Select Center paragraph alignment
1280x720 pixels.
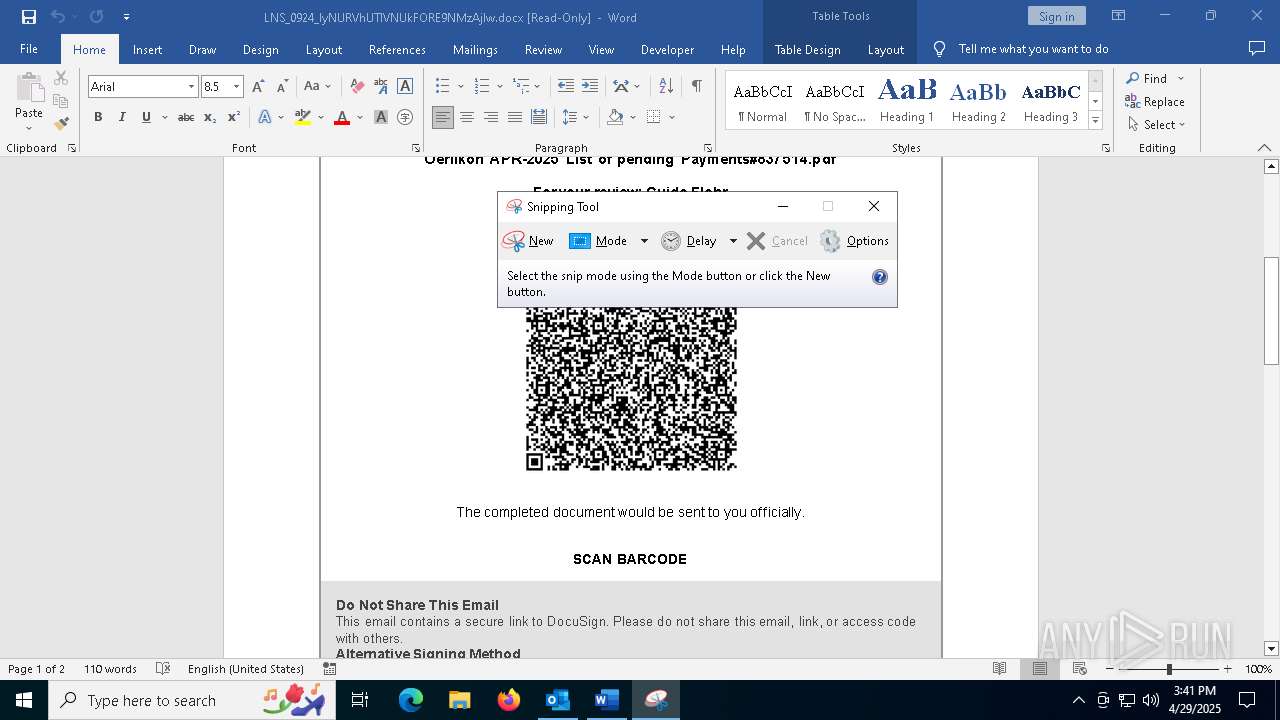(467, 117)
